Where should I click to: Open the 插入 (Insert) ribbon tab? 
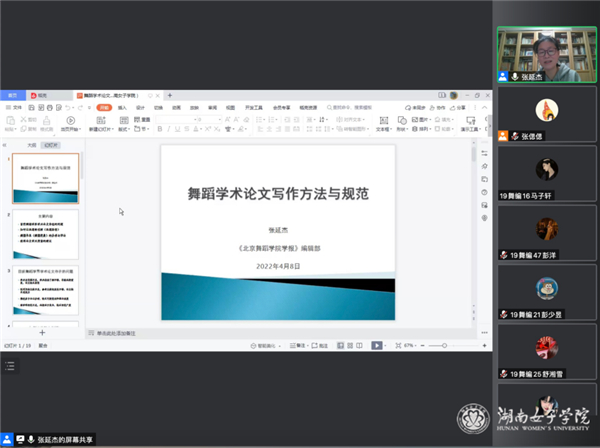point(124,107)
